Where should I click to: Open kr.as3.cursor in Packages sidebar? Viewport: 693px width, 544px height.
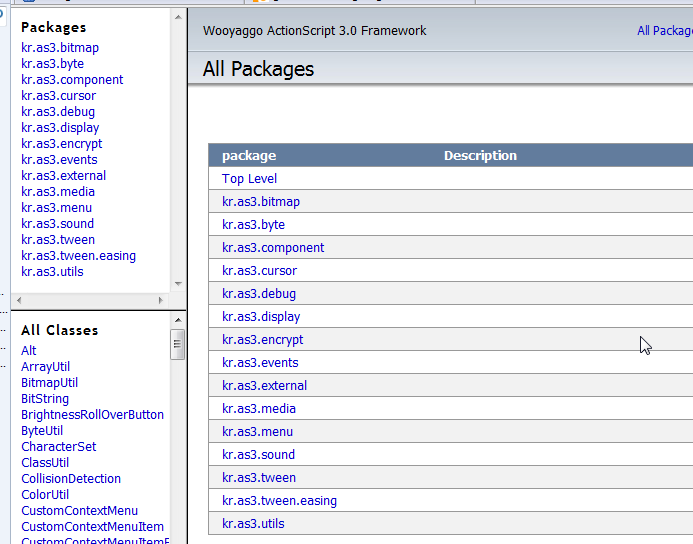[x=58, y=95]
